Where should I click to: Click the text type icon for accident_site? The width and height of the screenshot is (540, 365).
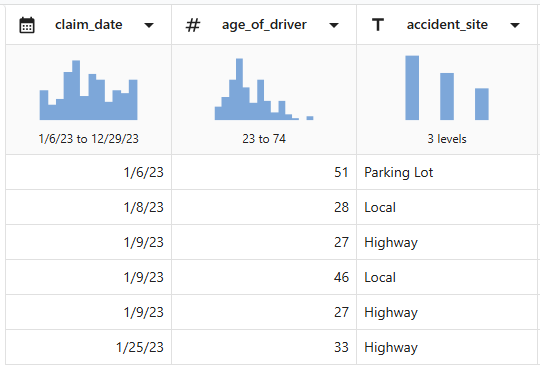click(x=378, y=25)
